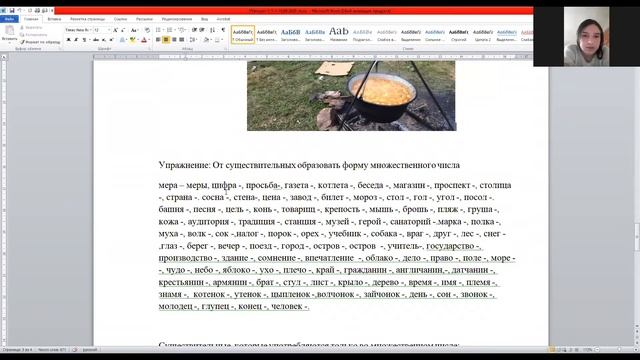
Task: Click the Text Effects glowing A icon
Action: tap(122, 40)
